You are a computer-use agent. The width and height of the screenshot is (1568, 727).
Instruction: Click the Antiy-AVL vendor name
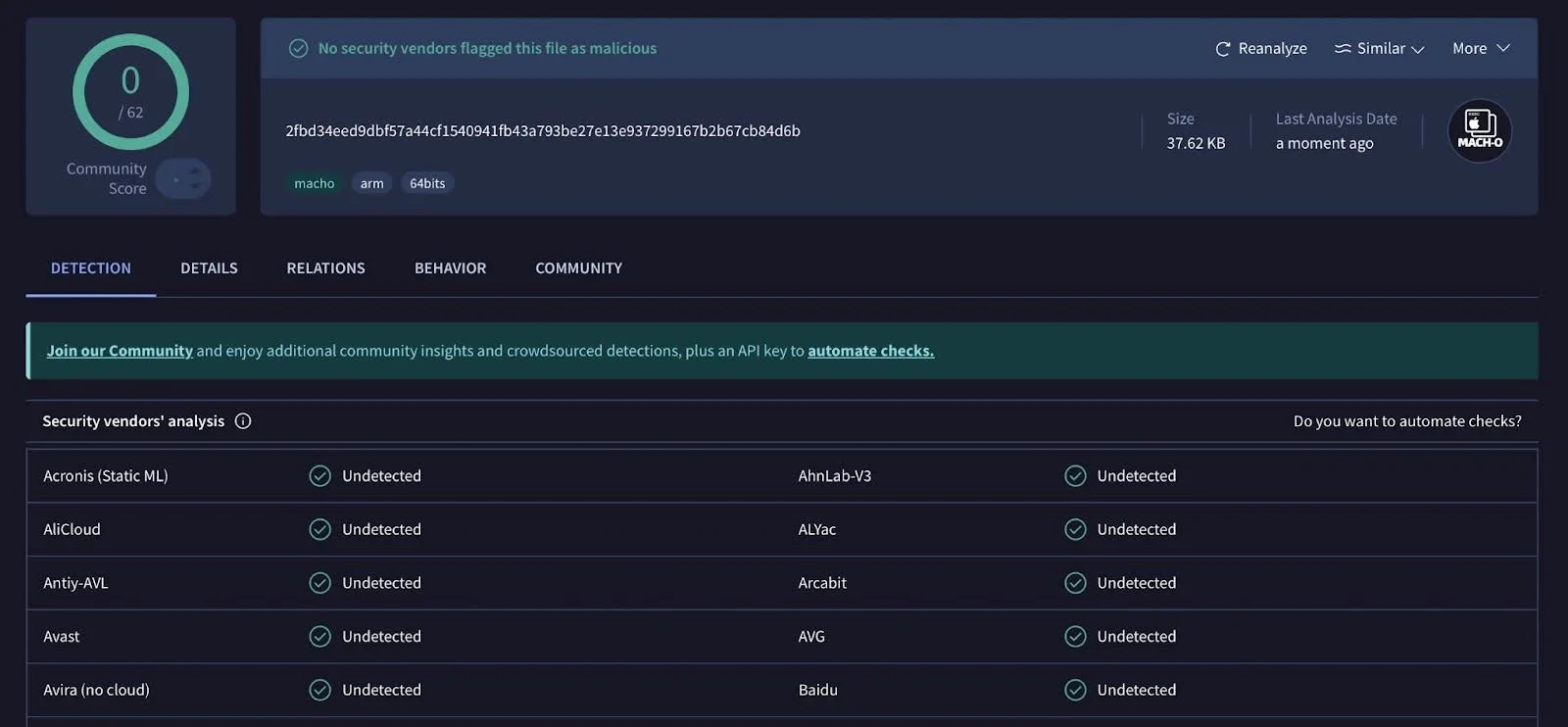tap(75, 582)
